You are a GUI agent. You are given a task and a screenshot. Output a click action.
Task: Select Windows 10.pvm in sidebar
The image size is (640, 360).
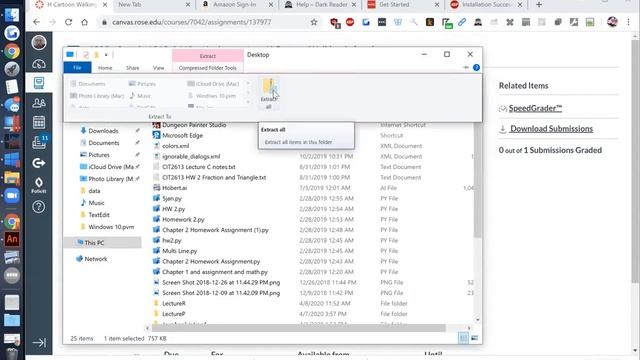[111, 227]
